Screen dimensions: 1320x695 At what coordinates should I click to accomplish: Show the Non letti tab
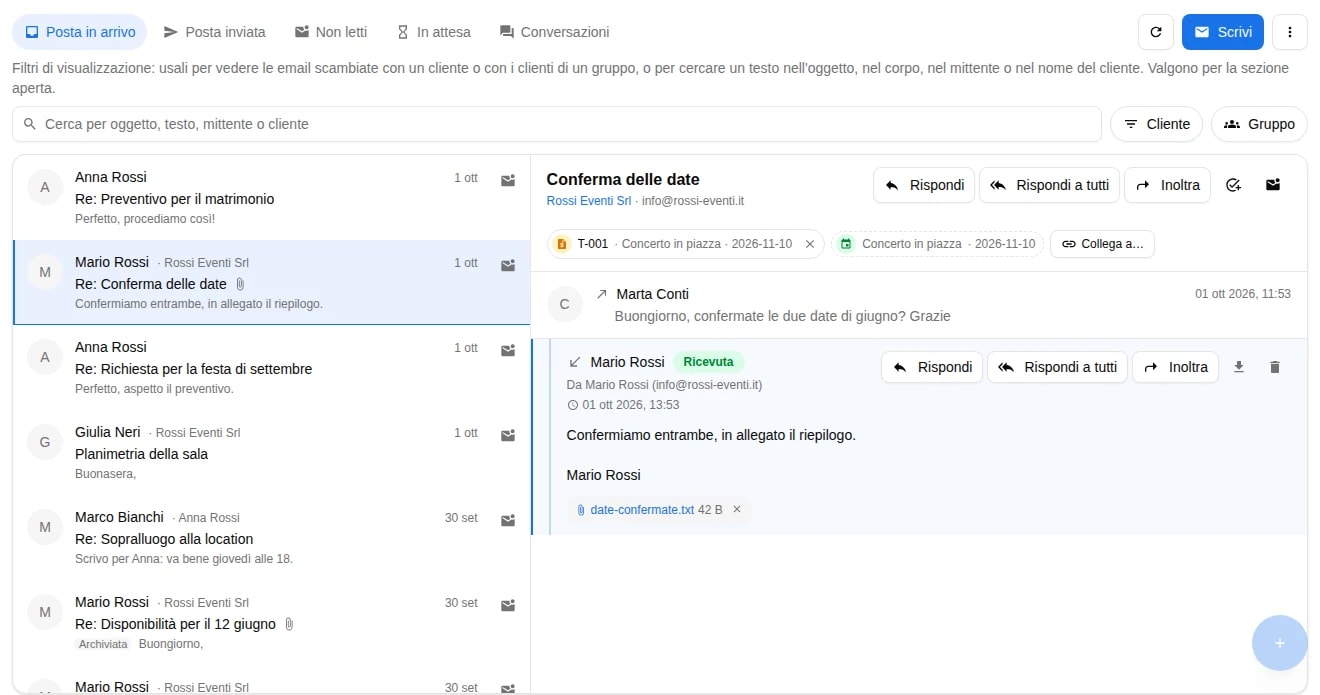[331, 32]
